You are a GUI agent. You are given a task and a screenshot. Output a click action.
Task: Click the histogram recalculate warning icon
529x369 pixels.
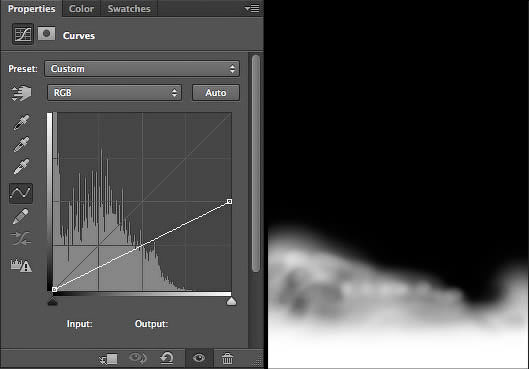click(21, 265)
